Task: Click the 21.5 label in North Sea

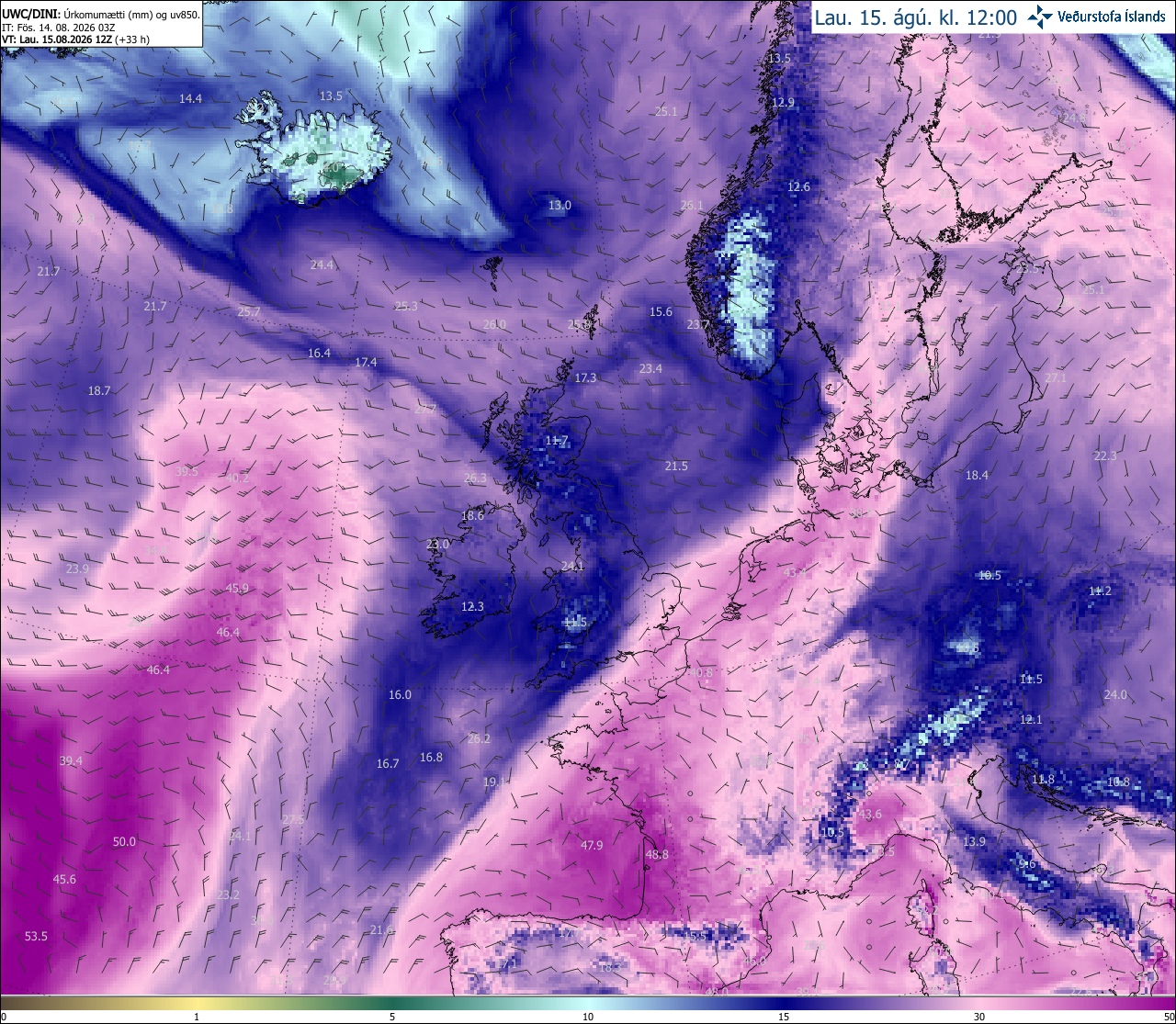Action: [676, 466]
